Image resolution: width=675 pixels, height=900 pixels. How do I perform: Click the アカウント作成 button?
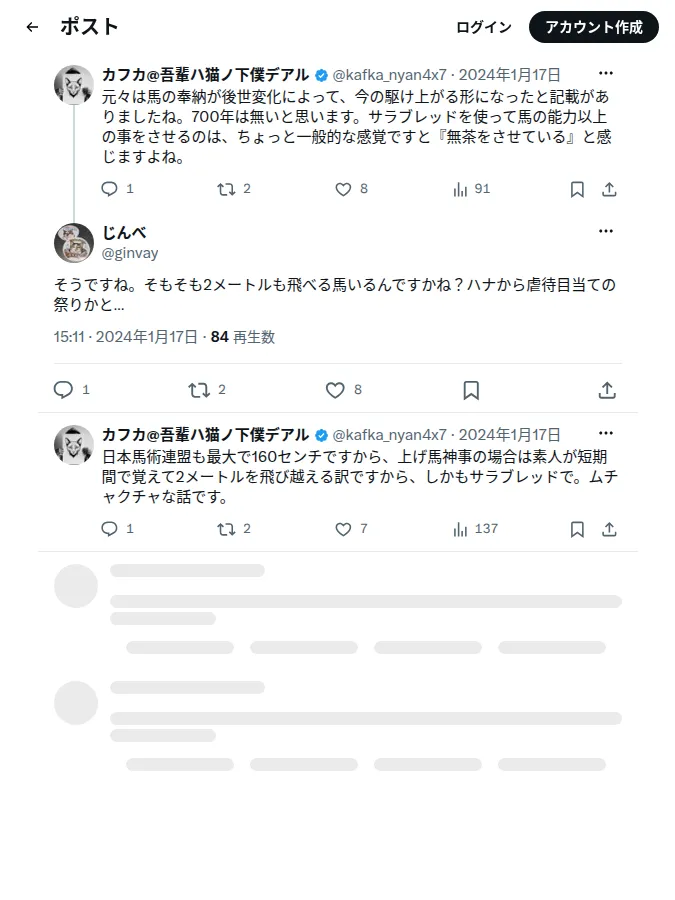pos(593,27)
